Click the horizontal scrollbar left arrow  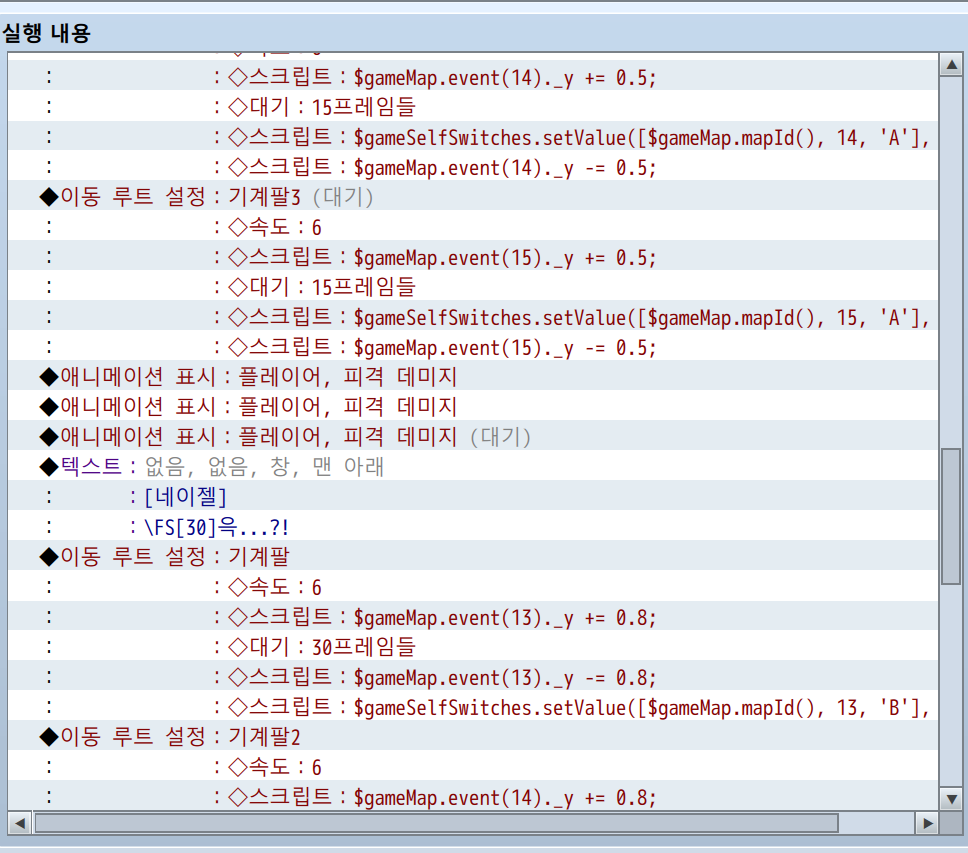pos(20,823)
